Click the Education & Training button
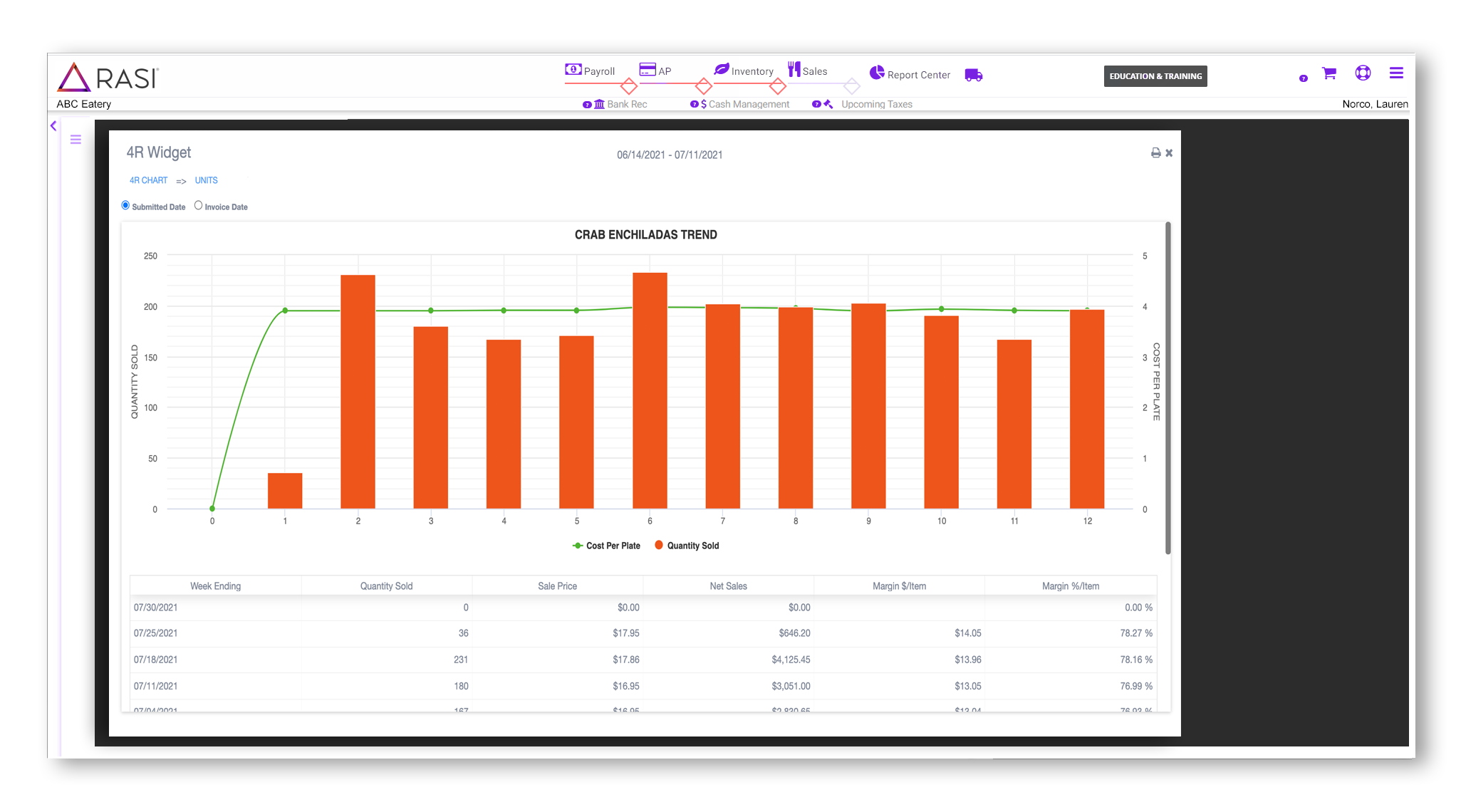1461x812 pixels. point(1155,76)
